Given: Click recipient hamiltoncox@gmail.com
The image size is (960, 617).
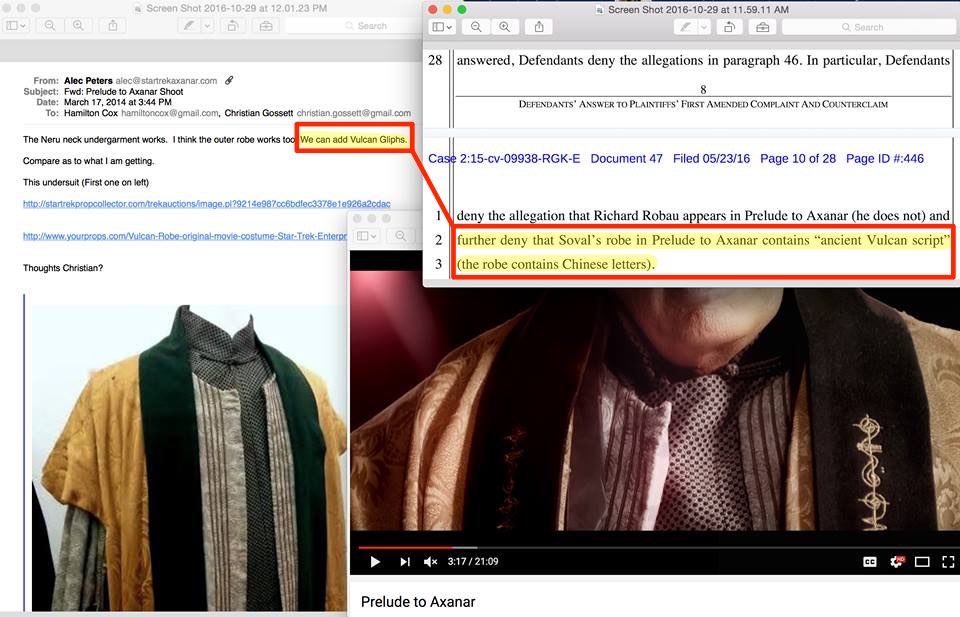Looking at the screenshot, I should [170, 113].
